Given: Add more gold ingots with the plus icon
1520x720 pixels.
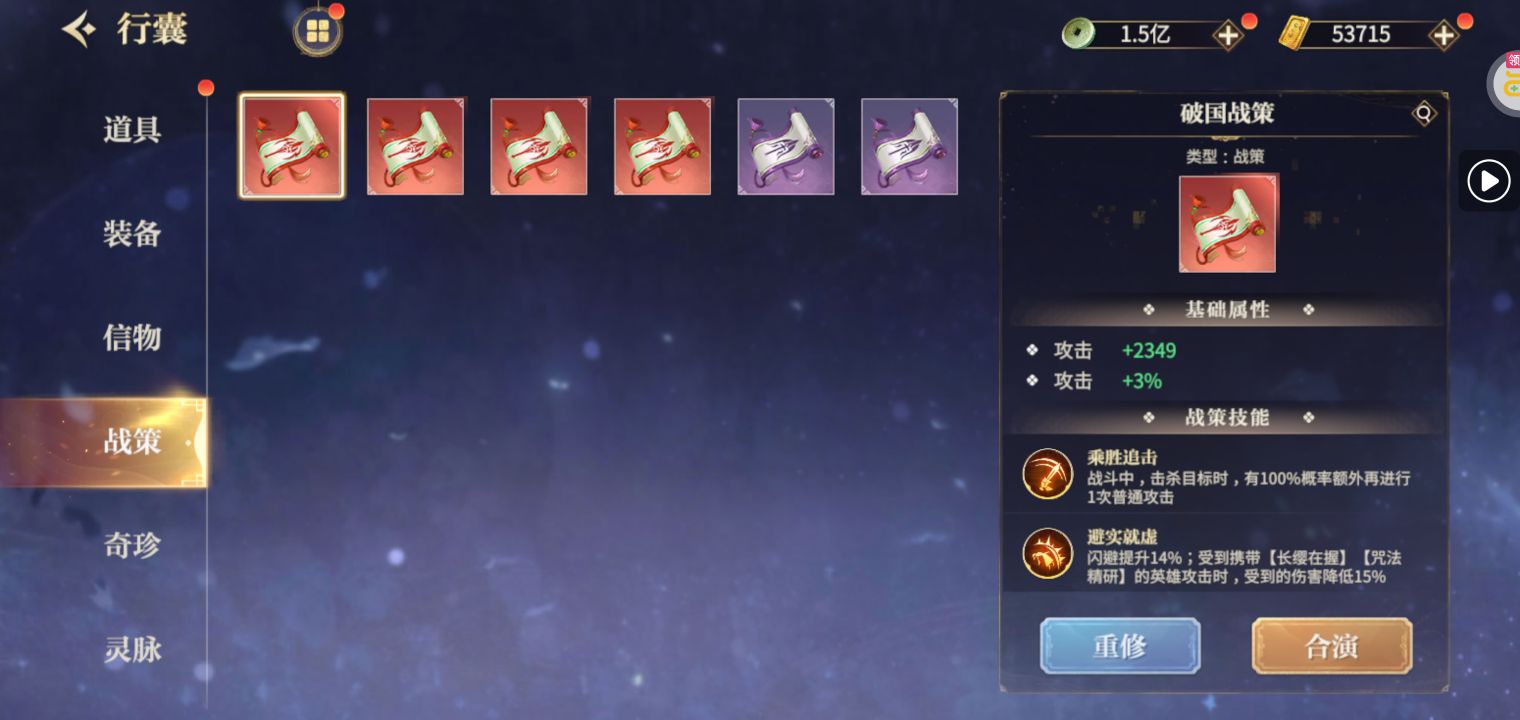Looking at the screenshot, I should [x=1443, y=35].
